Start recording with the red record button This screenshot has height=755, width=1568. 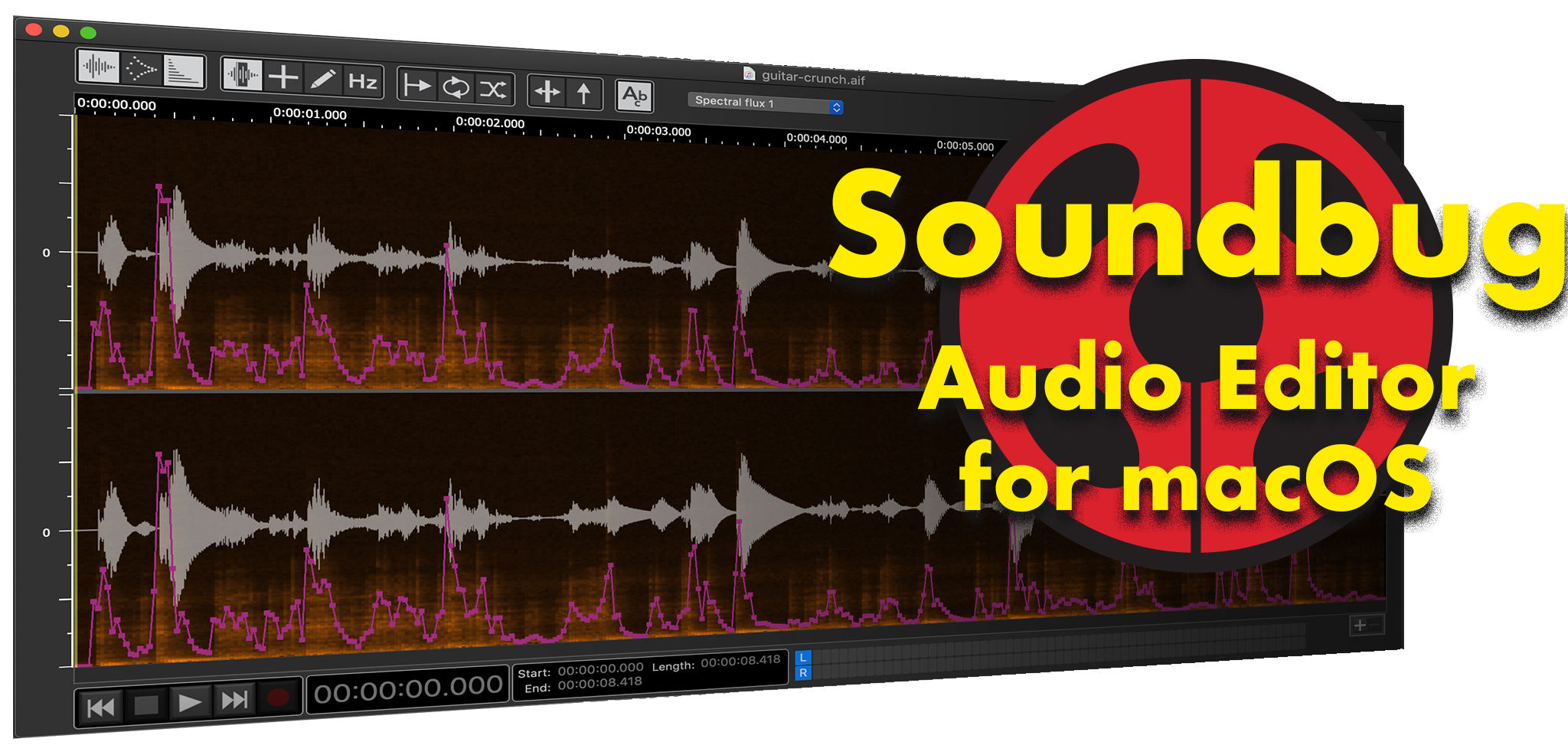[x=277, y=697]
